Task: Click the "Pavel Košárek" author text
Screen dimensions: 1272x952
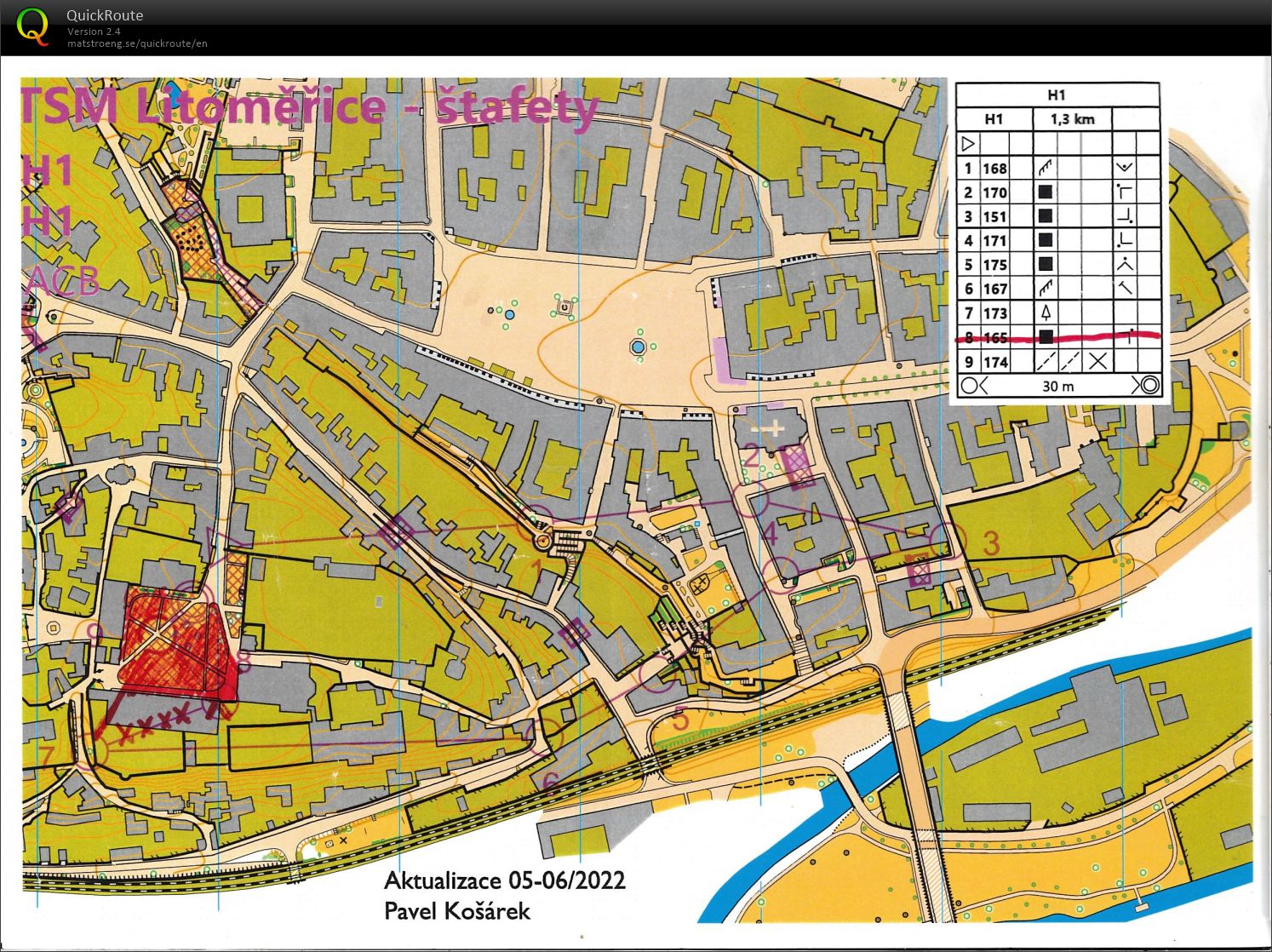Action: click(457, 910)
